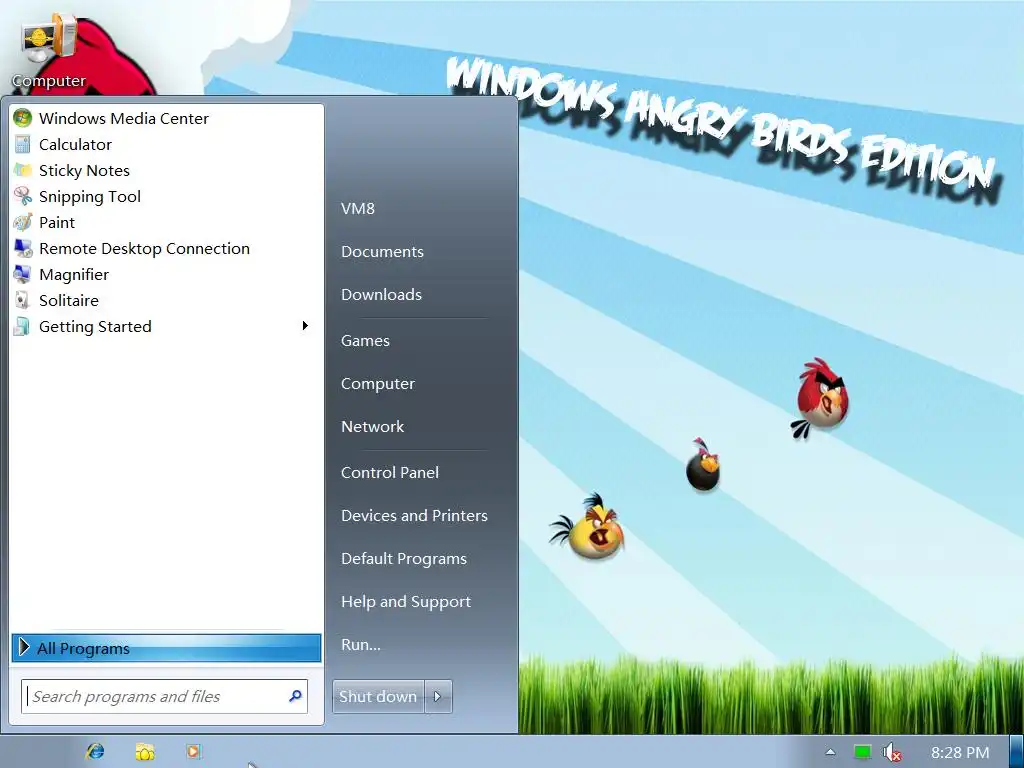Image resolution: width=1024 pixels, height=768 pixels.
Task: Open Network from Start menu
Action: [x=372, y=426]
